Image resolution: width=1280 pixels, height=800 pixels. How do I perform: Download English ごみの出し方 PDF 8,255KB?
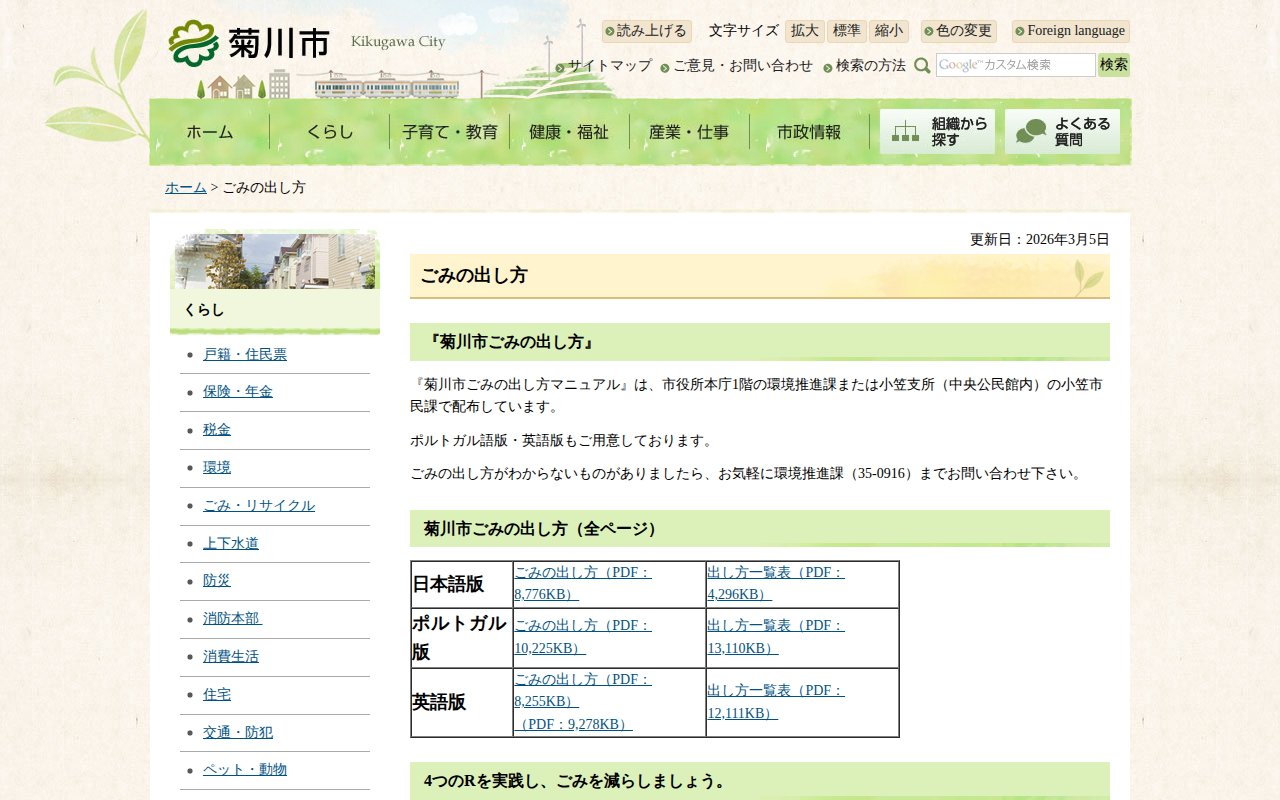coord(583,691)
